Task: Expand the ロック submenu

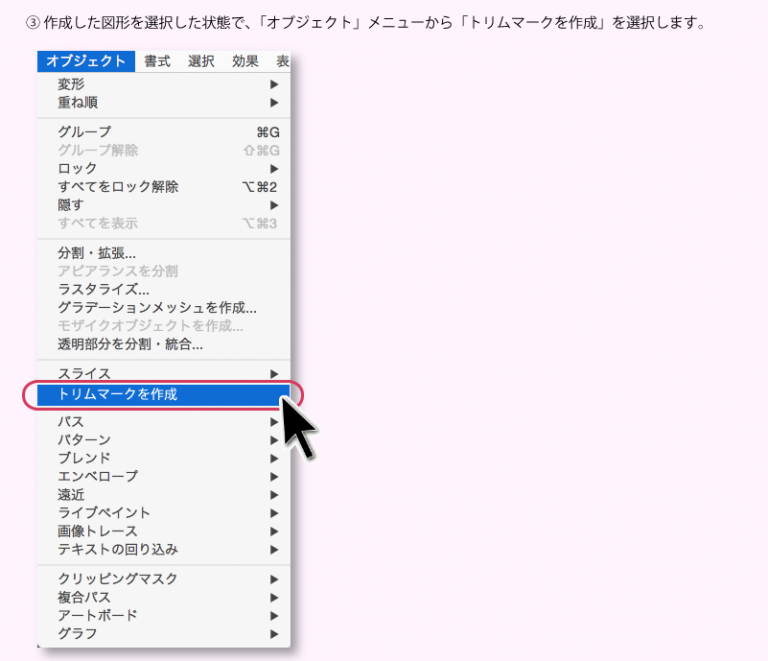Action: pyautogui.click(x=78, y=168)
